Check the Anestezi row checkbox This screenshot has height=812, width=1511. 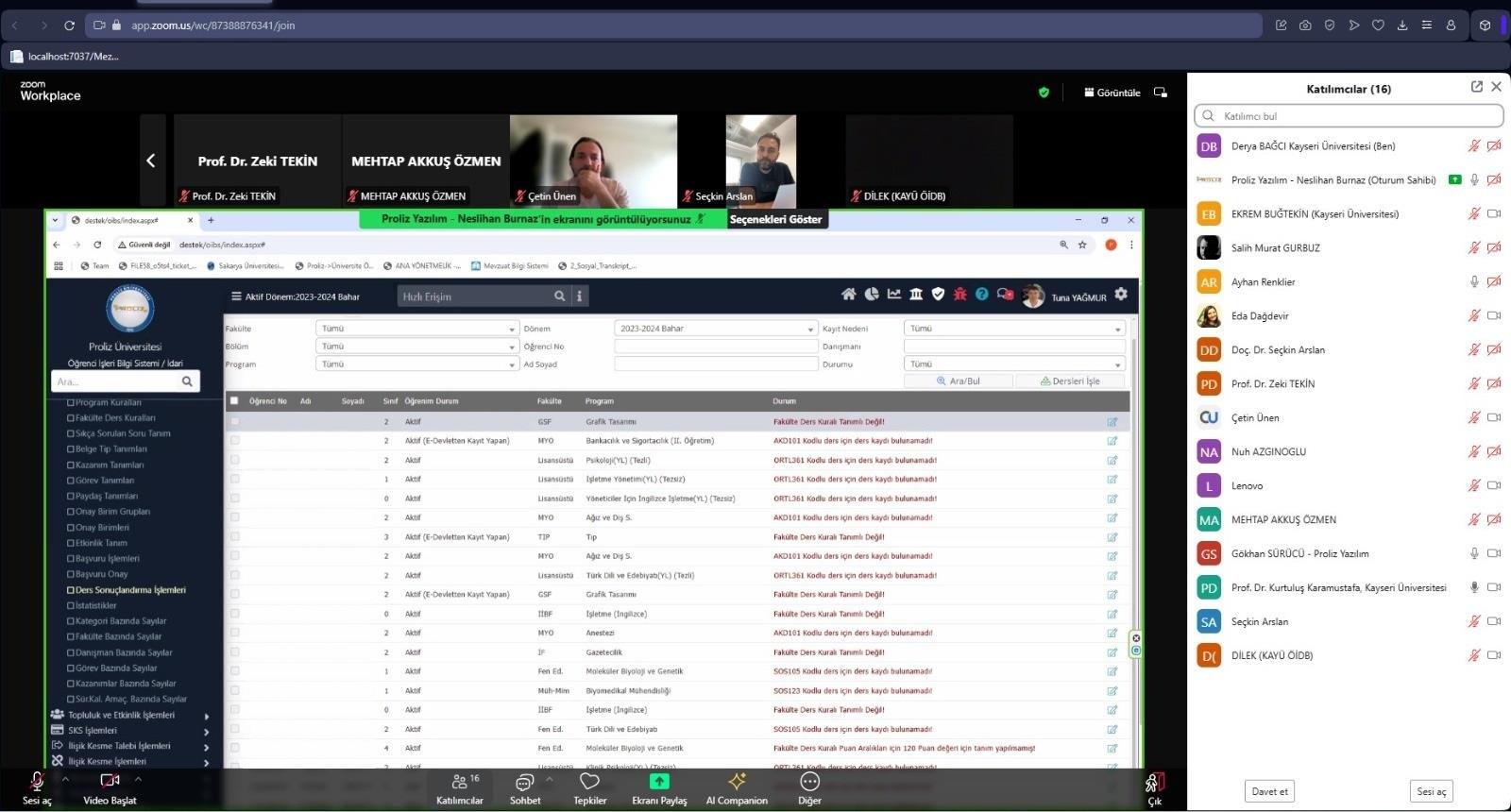[234, 633]
